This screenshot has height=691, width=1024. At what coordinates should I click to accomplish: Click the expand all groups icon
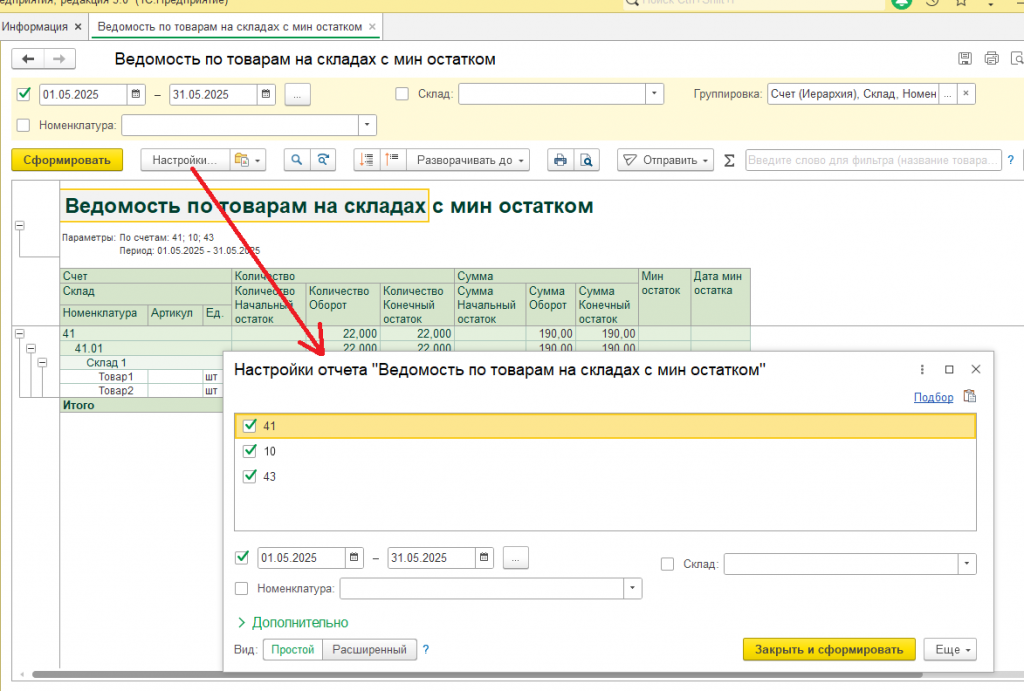coord(392,160)
